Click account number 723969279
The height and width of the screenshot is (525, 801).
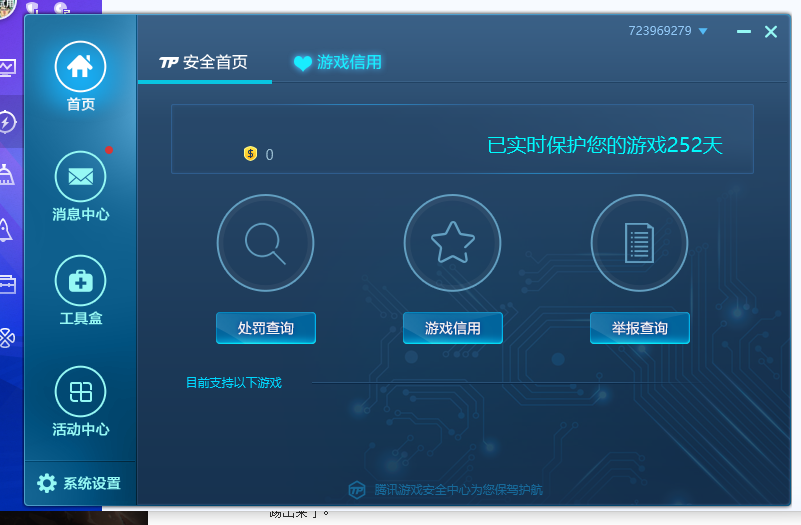660,31
